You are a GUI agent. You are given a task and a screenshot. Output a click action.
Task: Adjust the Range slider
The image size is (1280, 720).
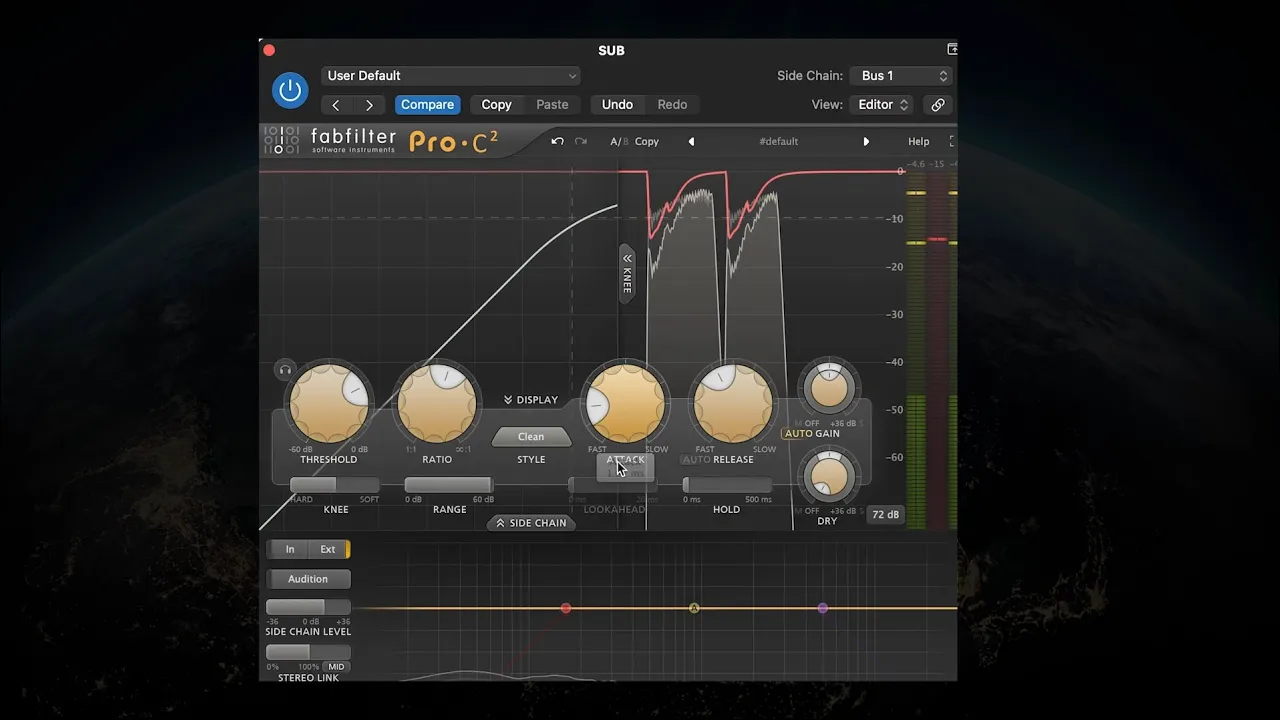click(x=449, y=485)
